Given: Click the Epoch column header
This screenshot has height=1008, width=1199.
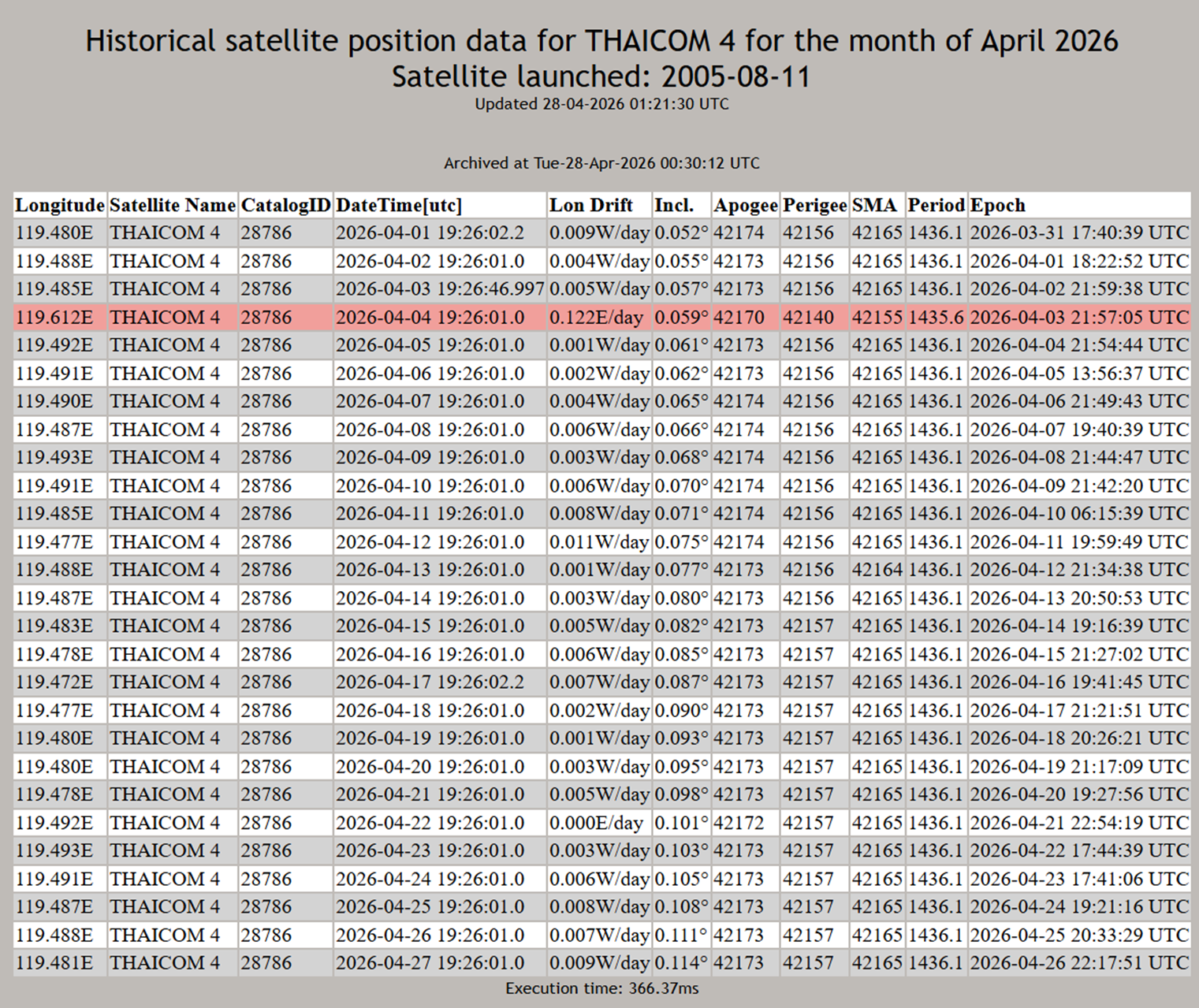Looking at the screenshot, I should tap(998, 206).
